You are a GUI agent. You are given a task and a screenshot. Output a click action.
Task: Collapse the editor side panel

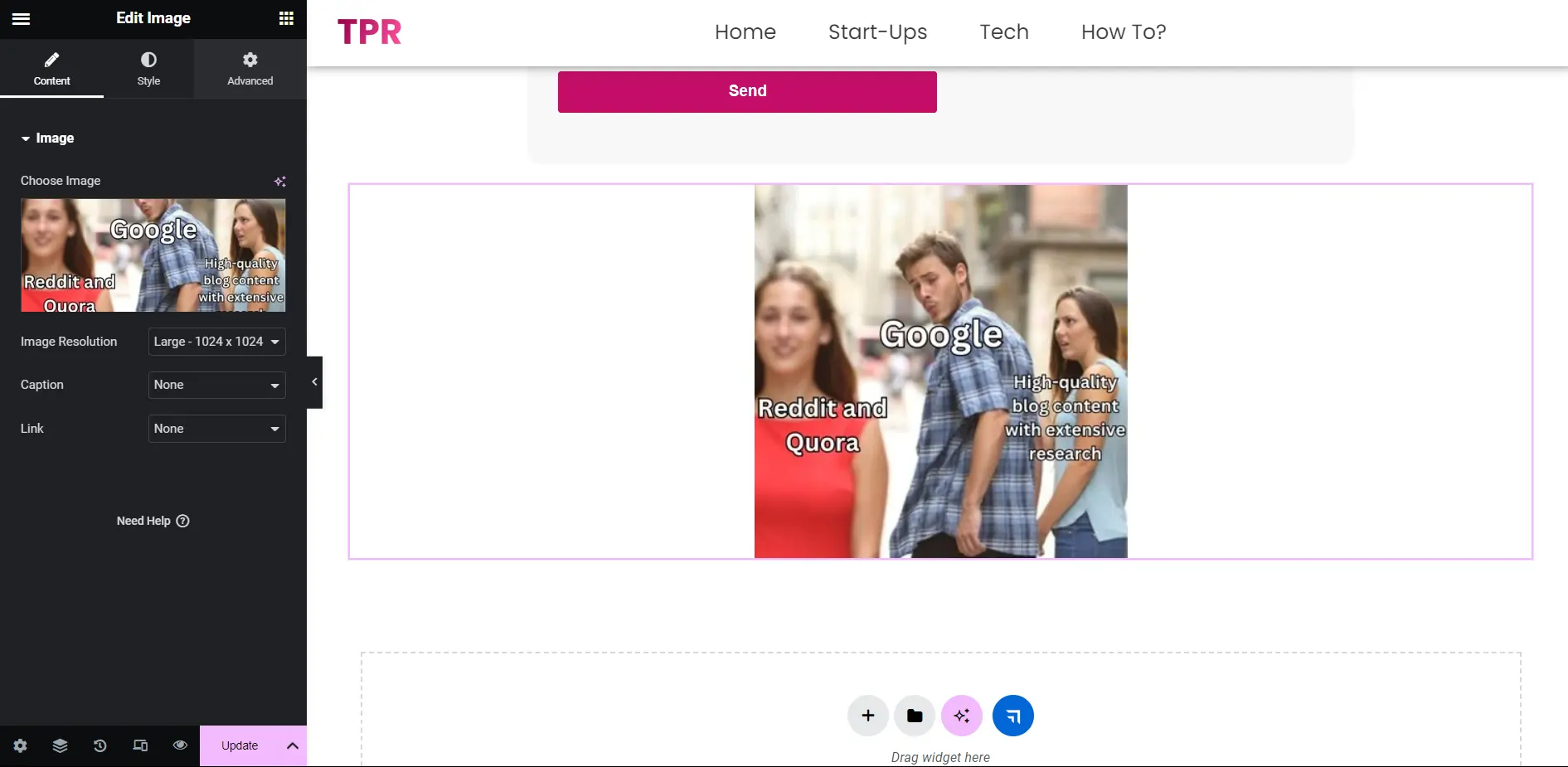(x=314, y=382)
